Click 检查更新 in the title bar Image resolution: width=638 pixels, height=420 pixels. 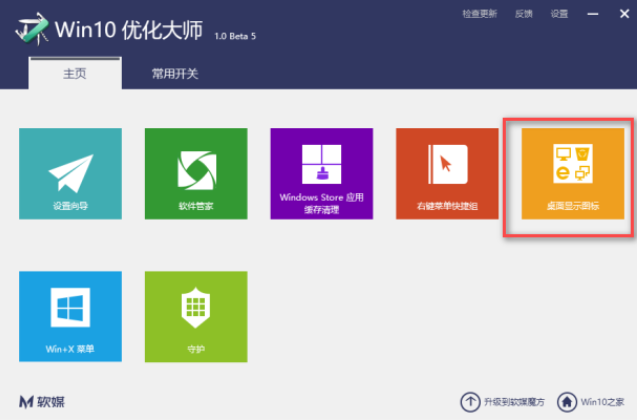coord(479,13)
